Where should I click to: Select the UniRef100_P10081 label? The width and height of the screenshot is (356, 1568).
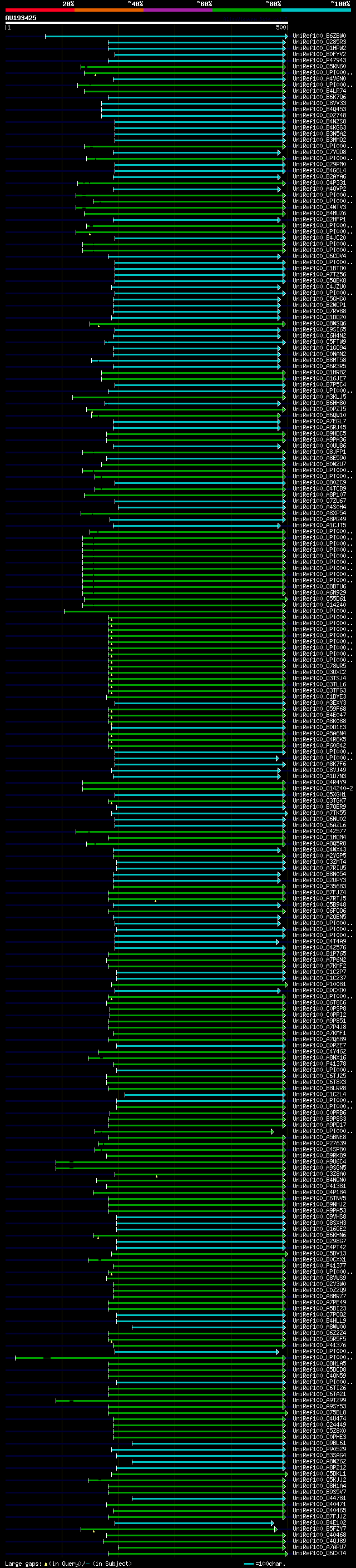[319, 985]
